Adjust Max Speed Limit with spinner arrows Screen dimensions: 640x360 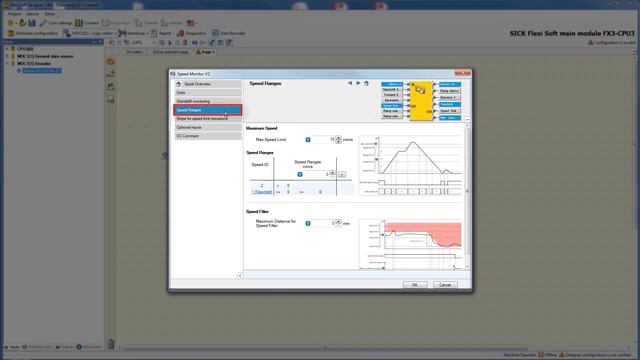[x=338, y=140]
